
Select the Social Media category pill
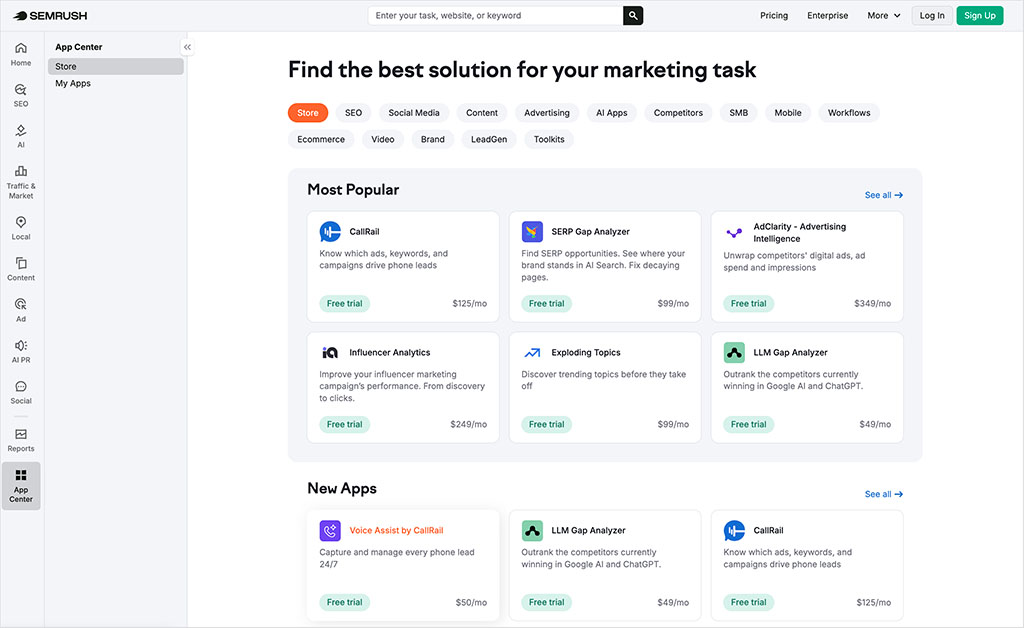coord(414,113)
